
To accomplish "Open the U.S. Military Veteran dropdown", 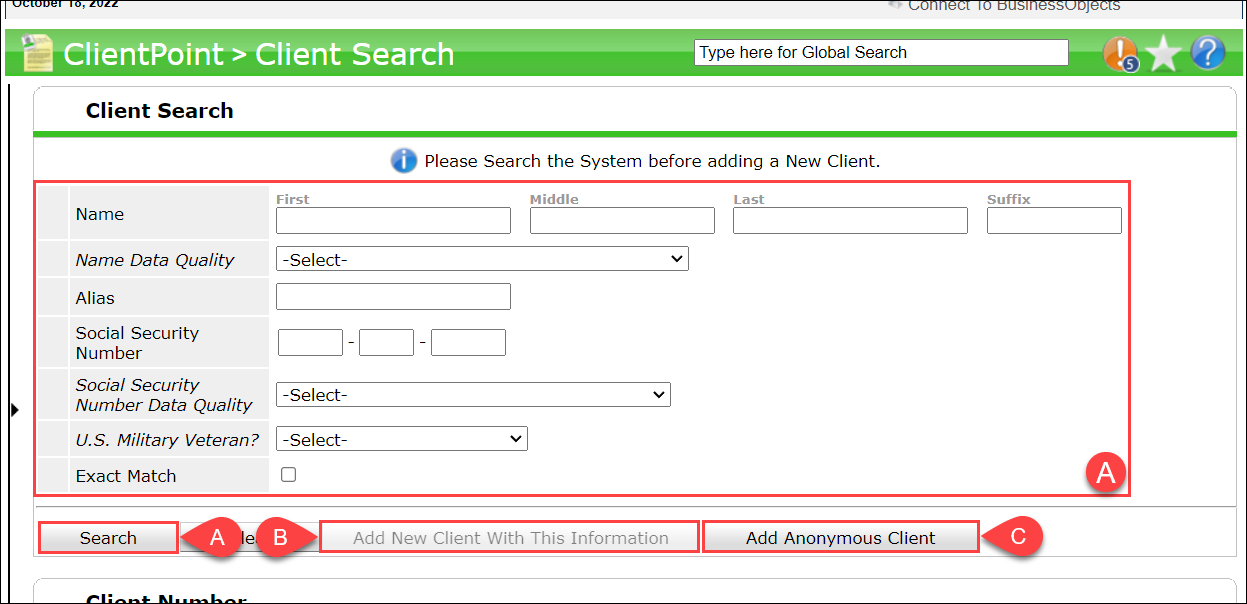I will 402,439.
